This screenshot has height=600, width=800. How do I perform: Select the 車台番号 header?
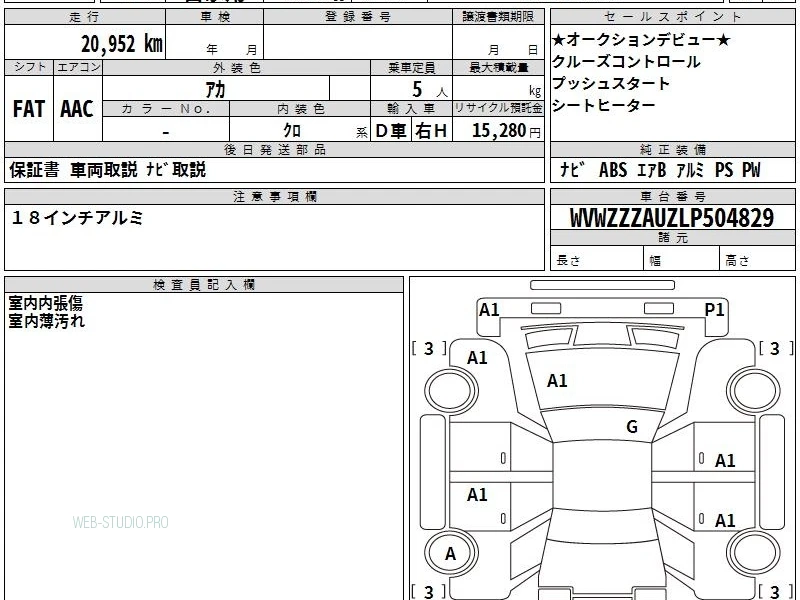(x=672, y=196)
